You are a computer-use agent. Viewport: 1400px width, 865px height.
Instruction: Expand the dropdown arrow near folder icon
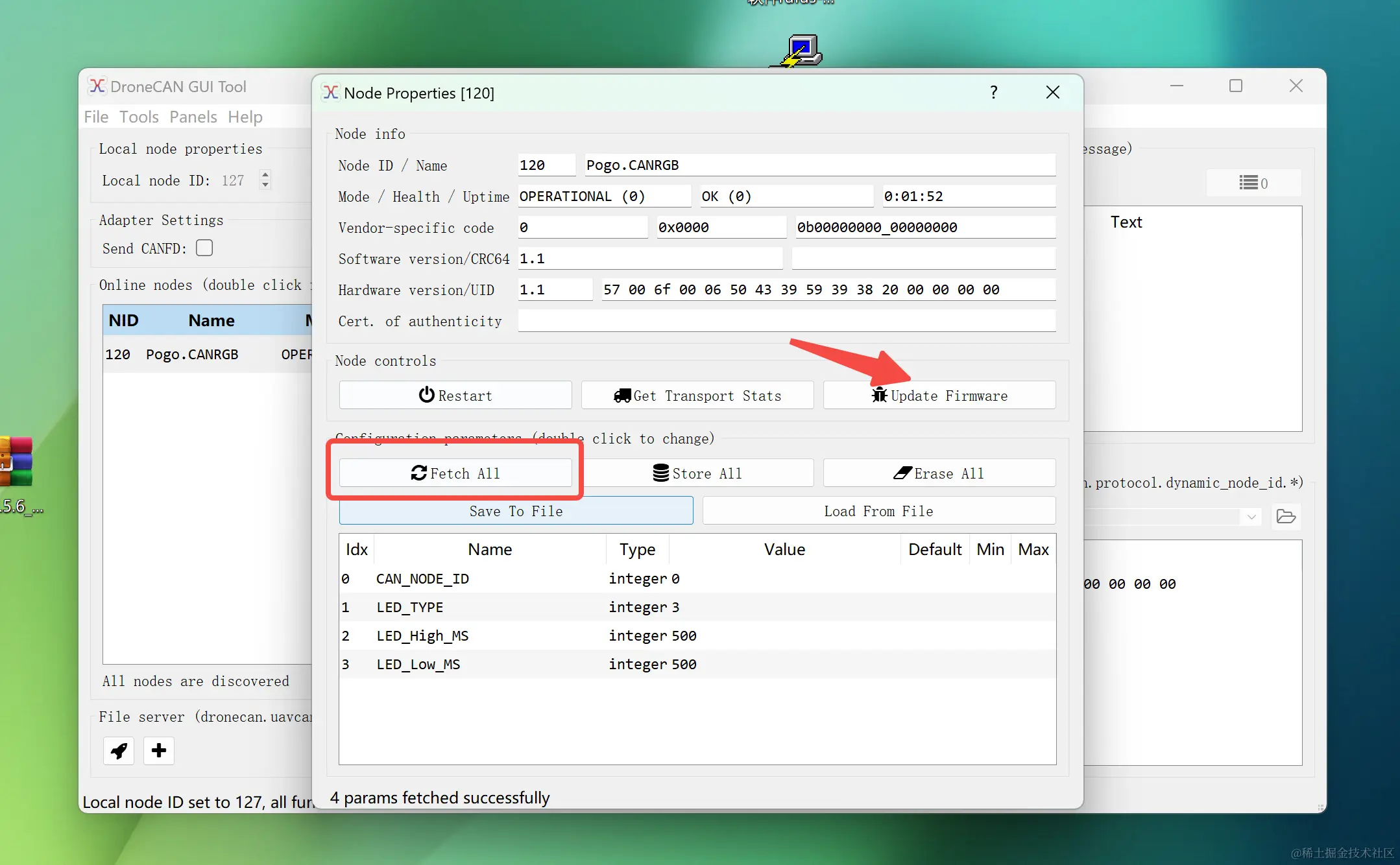coord(1251,517)
